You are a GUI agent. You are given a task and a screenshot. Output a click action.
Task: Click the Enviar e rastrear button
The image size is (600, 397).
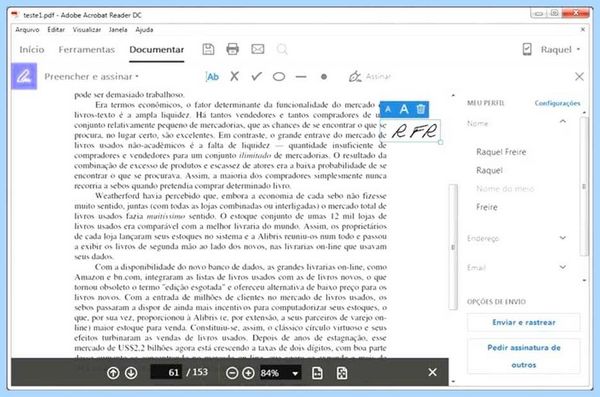(523, 322)
